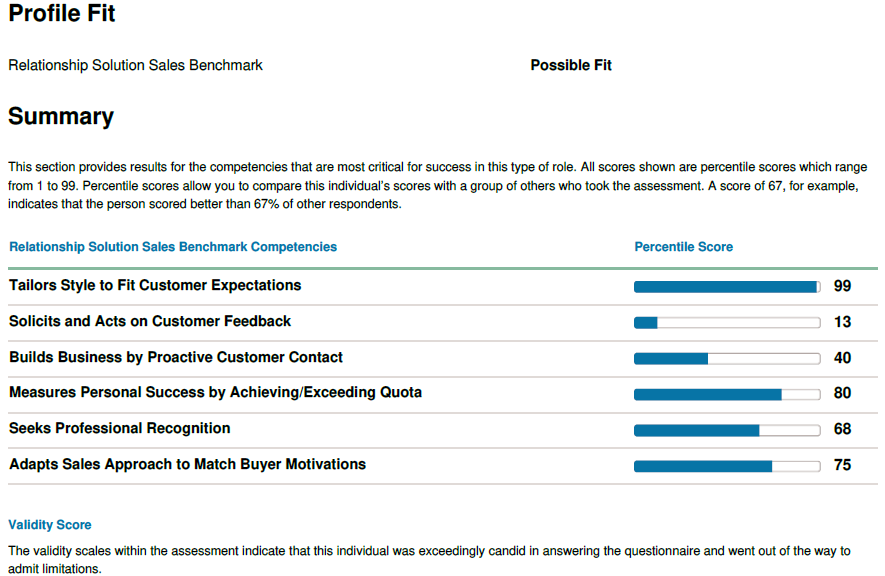
Task: Click the percentile score number 99
Action: point(842,286)
